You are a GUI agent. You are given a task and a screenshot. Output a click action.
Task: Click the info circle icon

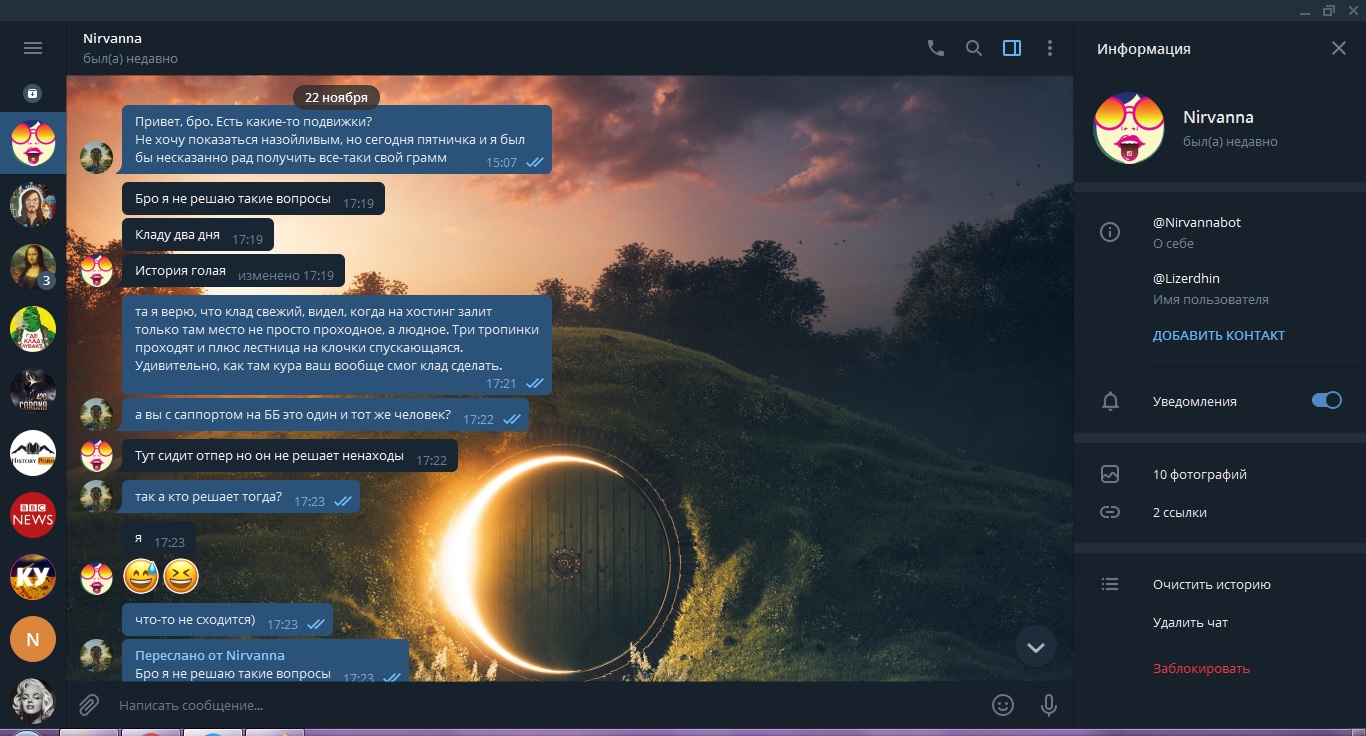tap(1110, 232)
